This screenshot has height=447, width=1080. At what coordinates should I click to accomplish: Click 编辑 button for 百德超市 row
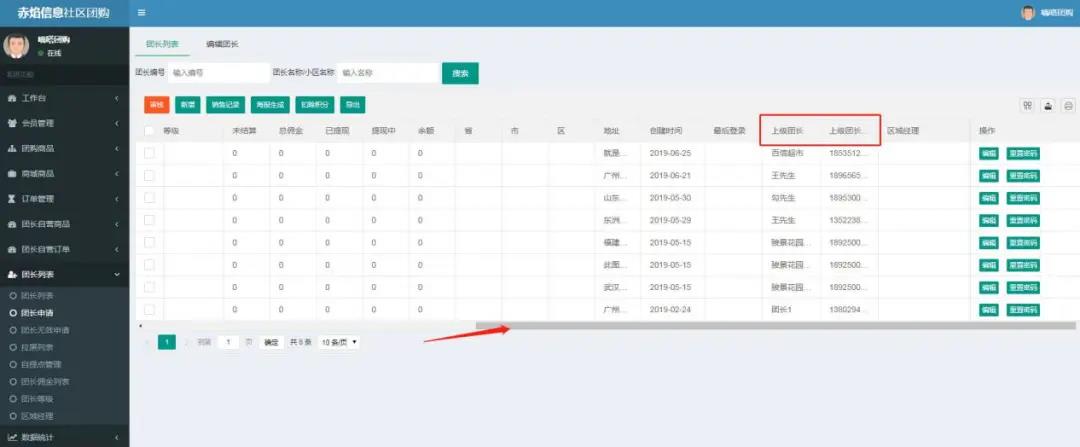pos(988,153)
